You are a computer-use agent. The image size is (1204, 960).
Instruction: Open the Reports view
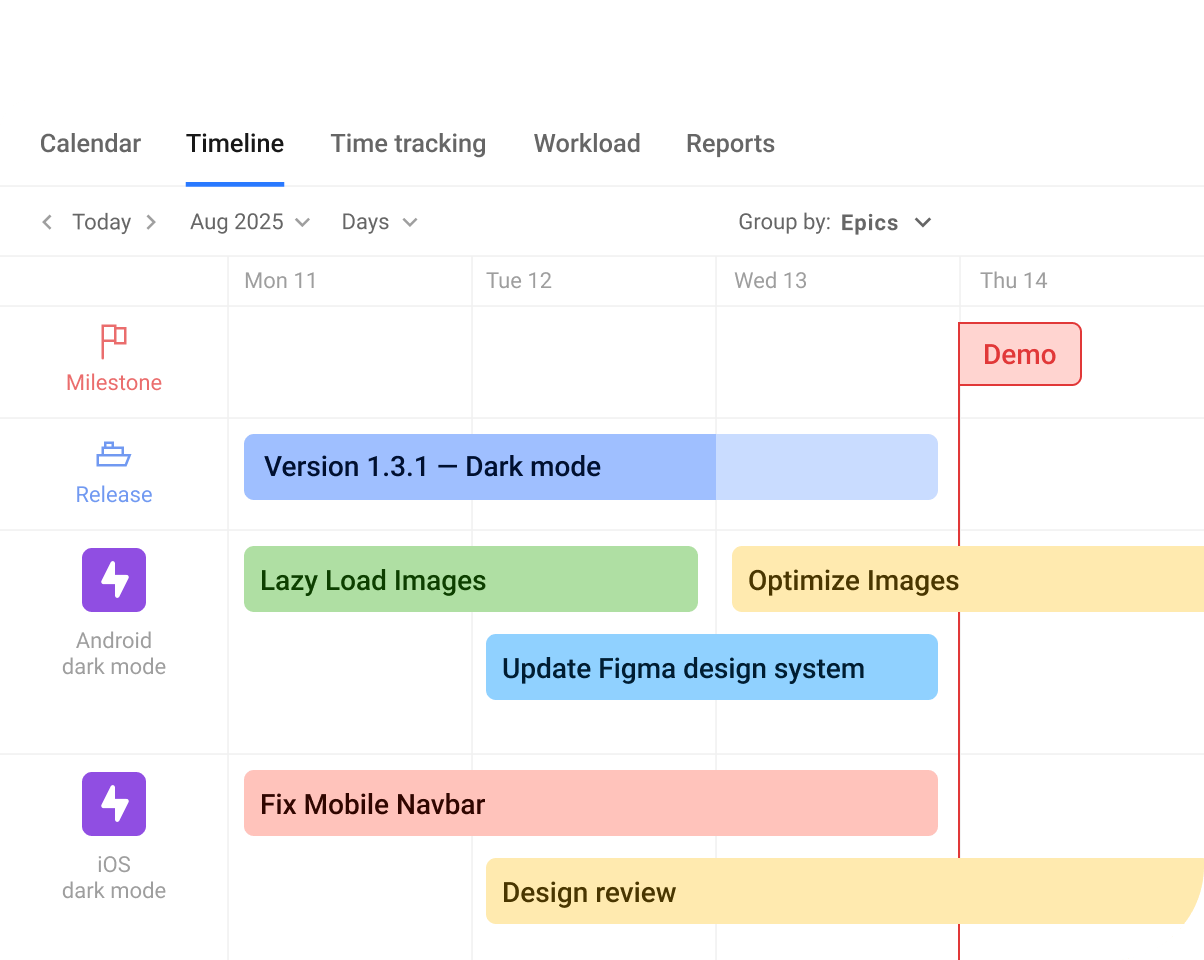730,143
